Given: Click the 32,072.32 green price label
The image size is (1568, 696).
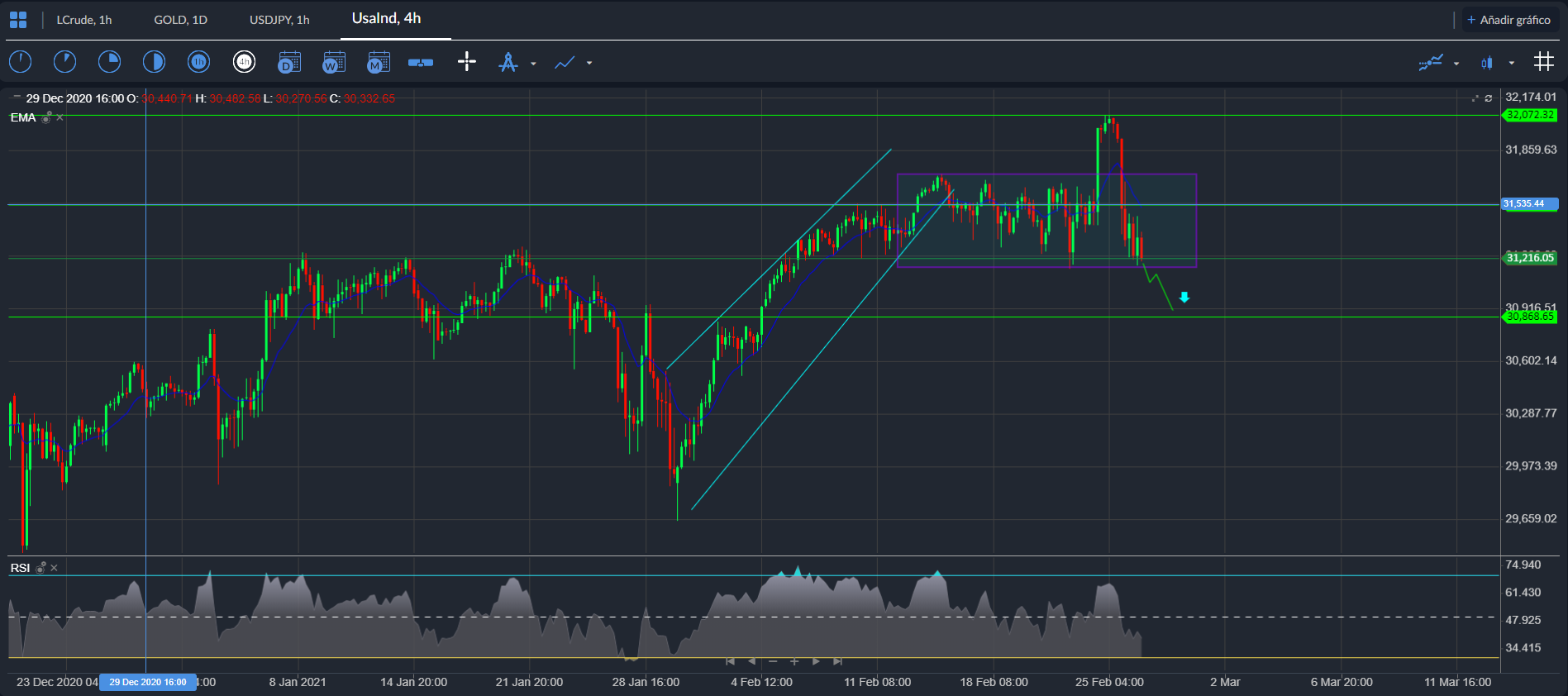Looking at the screenshot, I should 1529,115.
